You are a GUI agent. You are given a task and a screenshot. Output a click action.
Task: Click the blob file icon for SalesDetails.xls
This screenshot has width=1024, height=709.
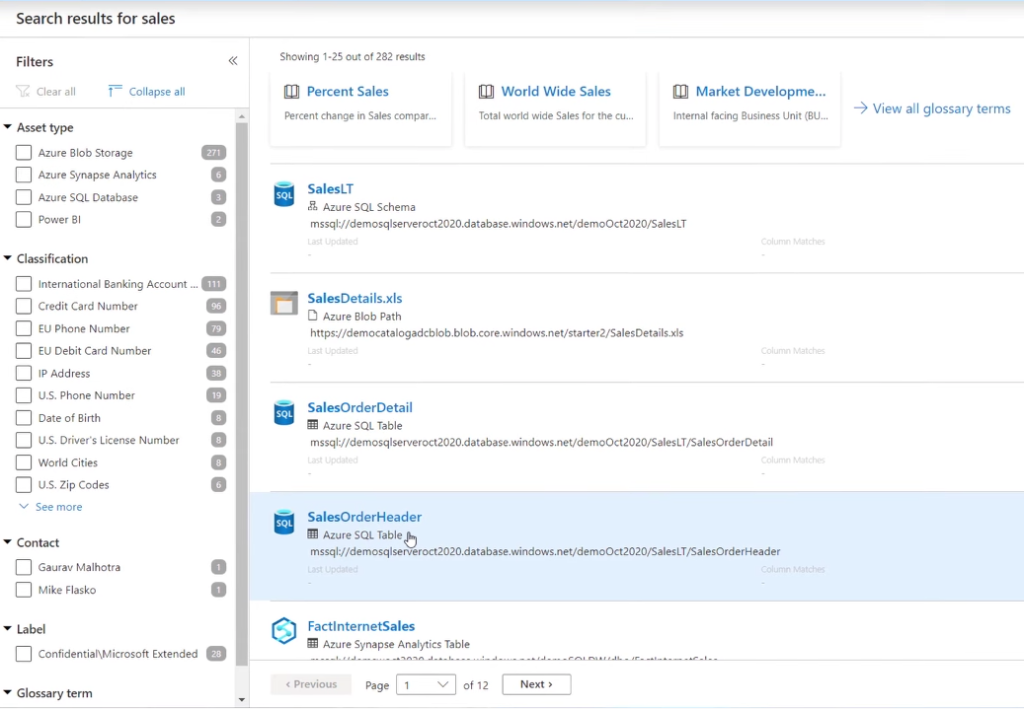(284, 303)
